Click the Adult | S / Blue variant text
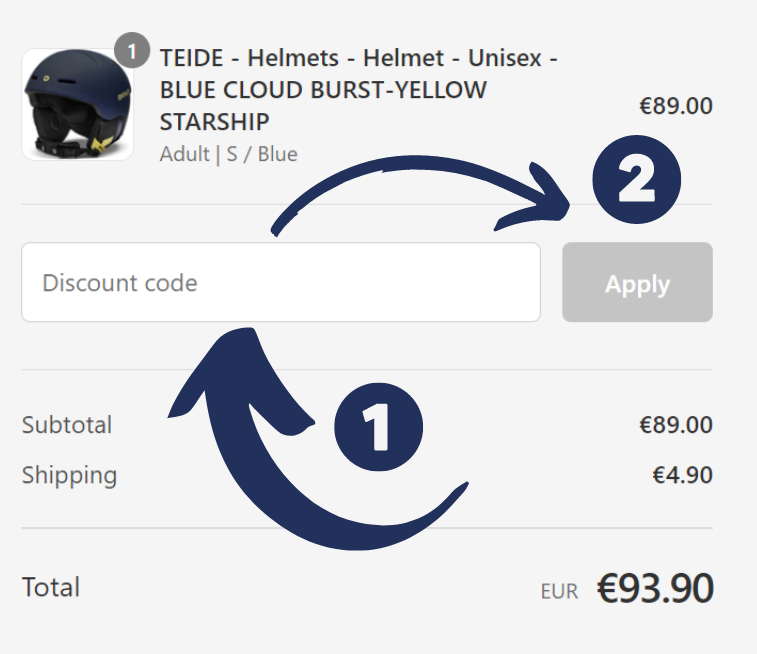 pos(228,154)
